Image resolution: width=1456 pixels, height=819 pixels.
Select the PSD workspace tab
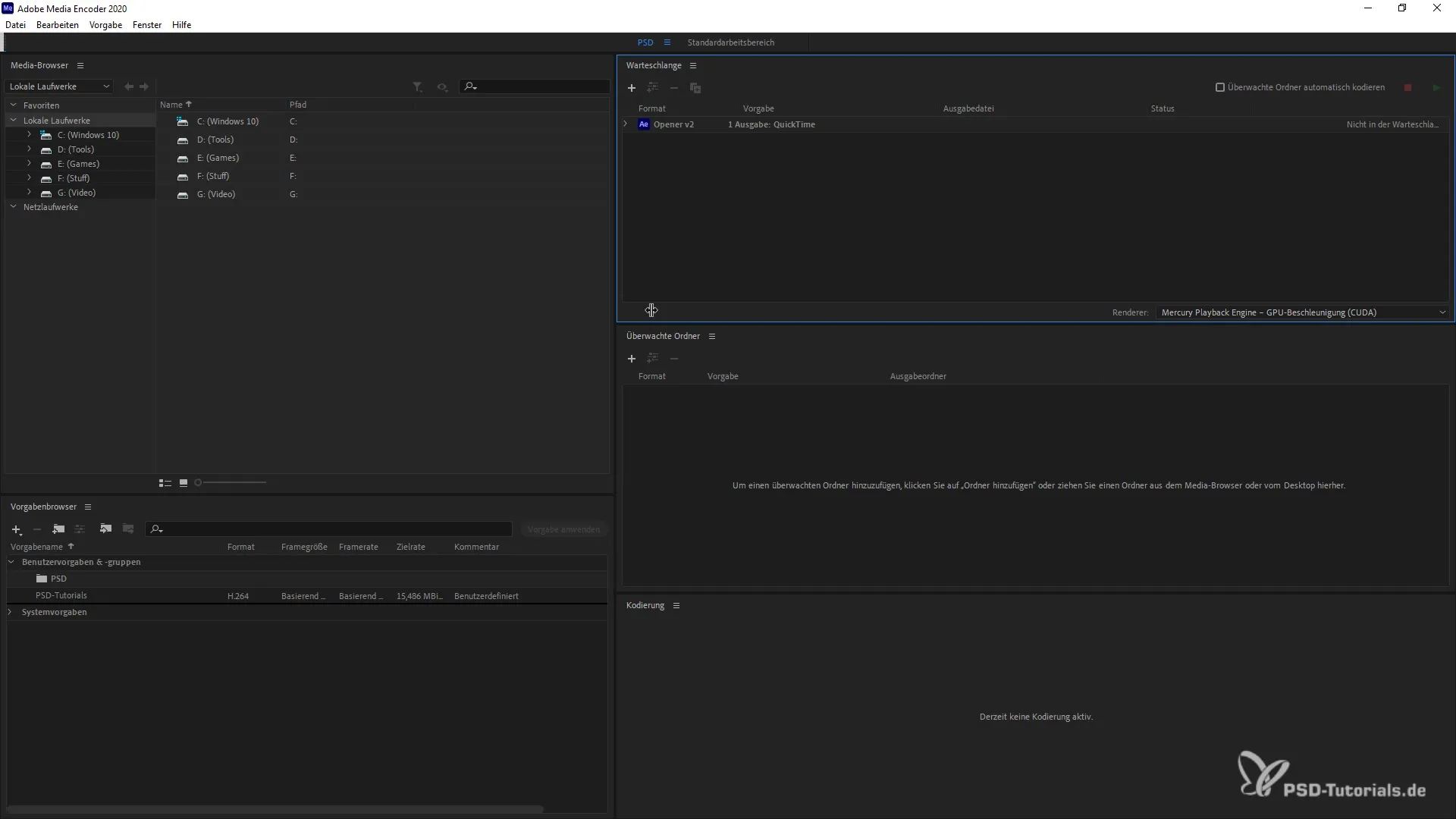click(645, 42)
